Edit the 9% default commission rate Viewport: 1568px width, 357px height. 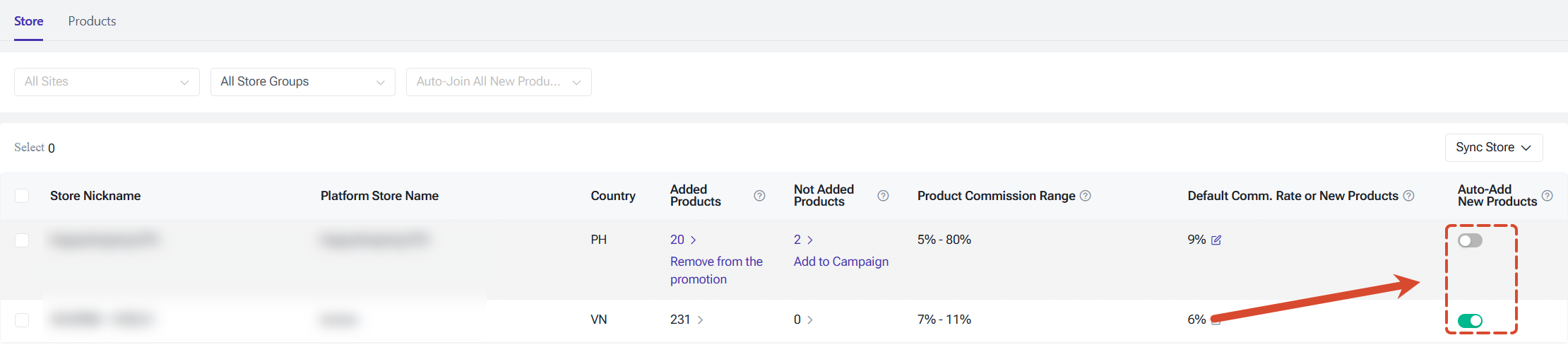(x=1216, y=240)
